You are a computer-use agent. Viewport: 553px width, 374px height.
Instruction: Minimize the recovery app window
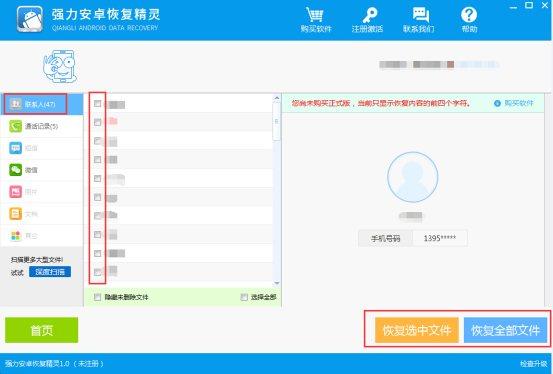[x=514, y=6]
